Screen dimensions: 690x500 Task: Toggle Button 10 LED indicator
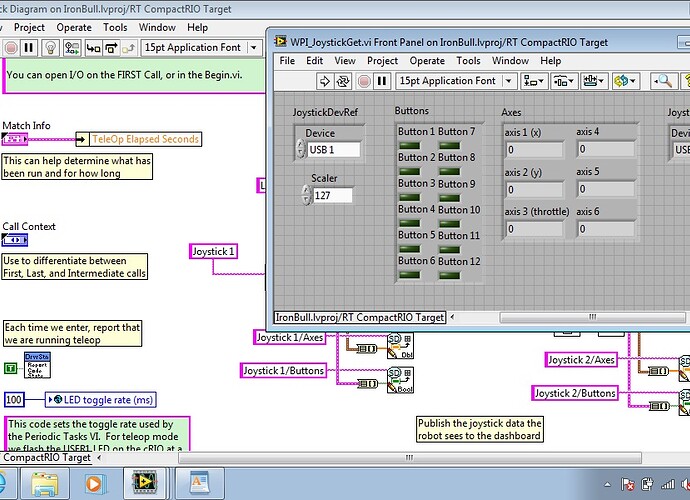pos(449,224)
